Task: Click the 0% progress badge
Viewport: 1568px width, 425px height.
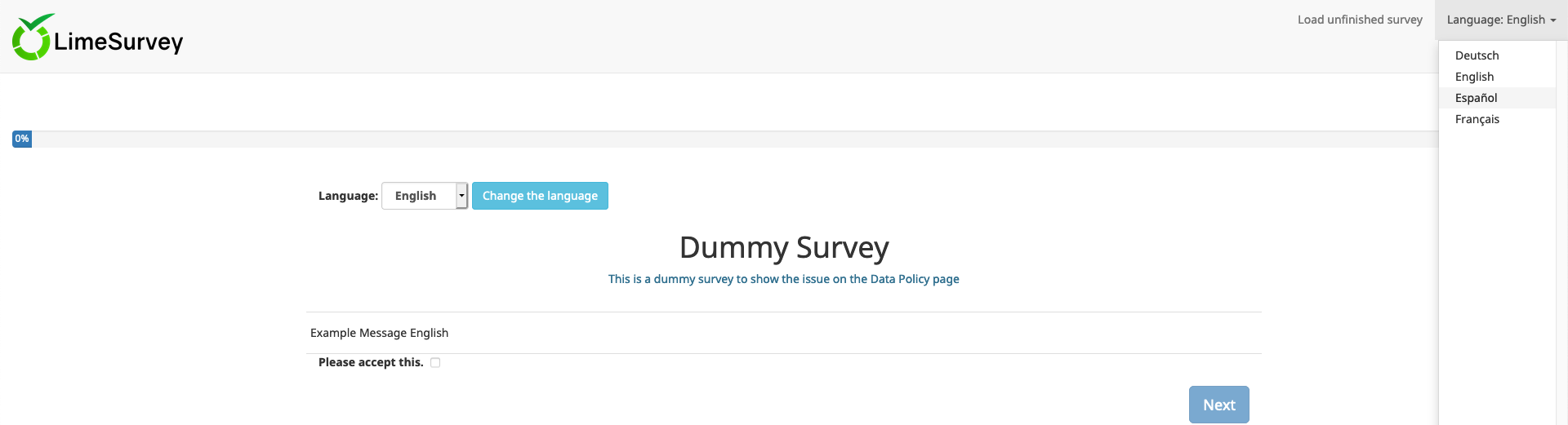Action: 22,139
